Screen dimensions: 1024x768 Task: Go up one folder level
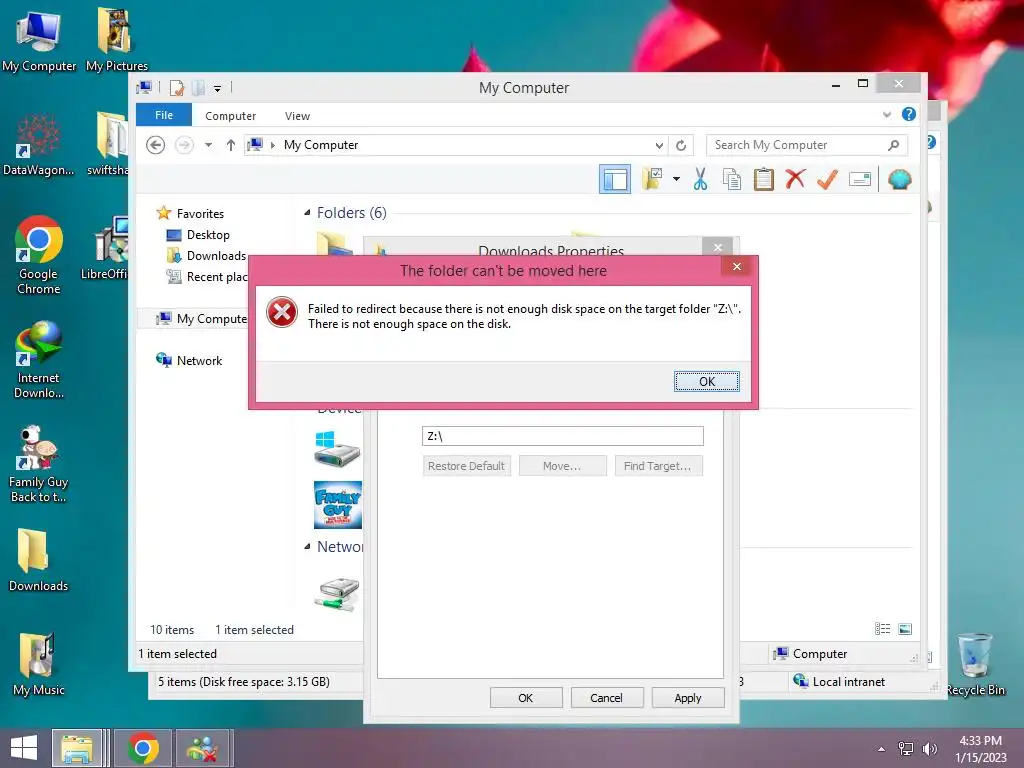231,145
